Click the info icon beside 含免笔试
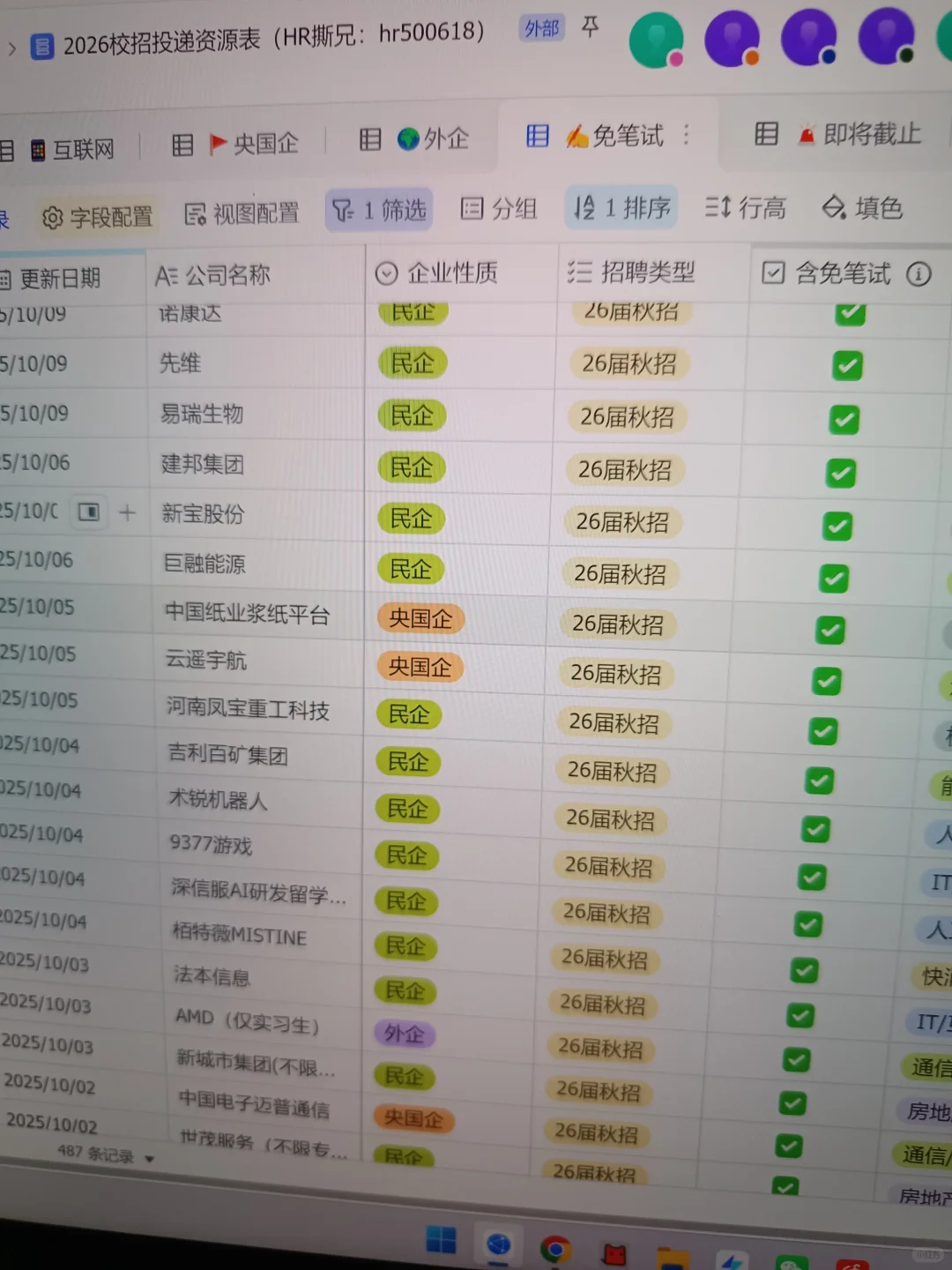 click(919, 274)
